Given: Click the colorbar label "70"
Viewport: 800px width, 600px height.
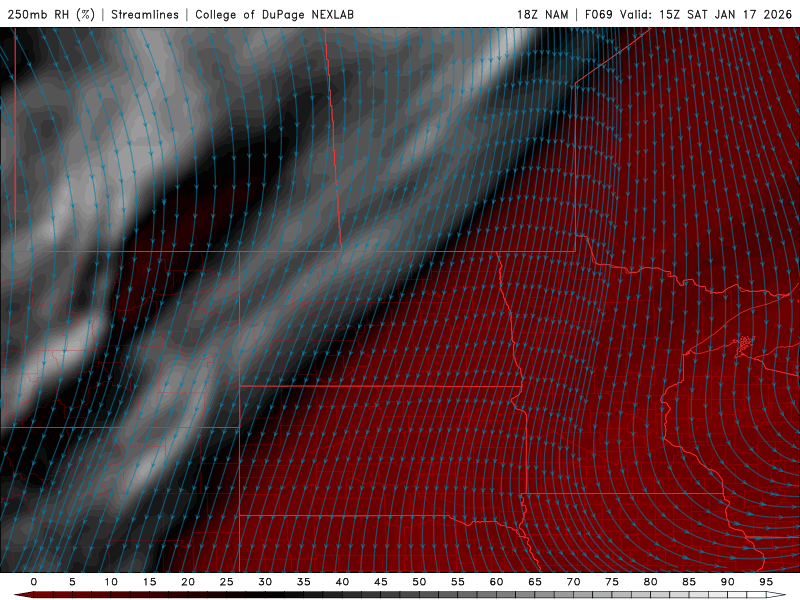Looking at the screenshot, I should [573, 582].
